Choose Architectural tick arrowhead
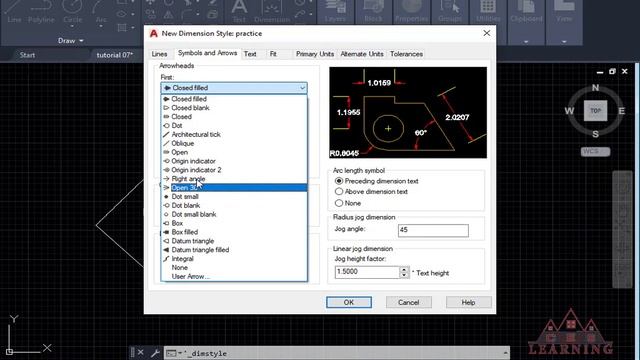 234,134
